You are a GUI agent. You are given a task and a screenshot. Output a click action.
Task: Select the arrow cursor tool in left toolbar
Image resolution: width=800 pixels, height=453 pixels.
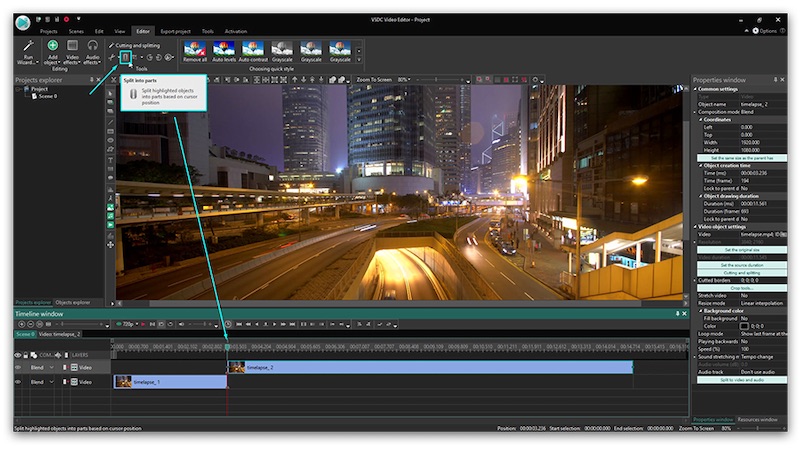click(x=110, y=94)
